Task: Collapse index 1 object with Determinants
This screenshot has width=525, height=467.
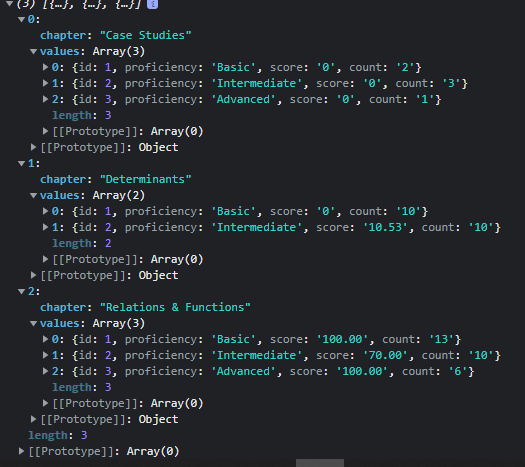Action: coord(21,163)
